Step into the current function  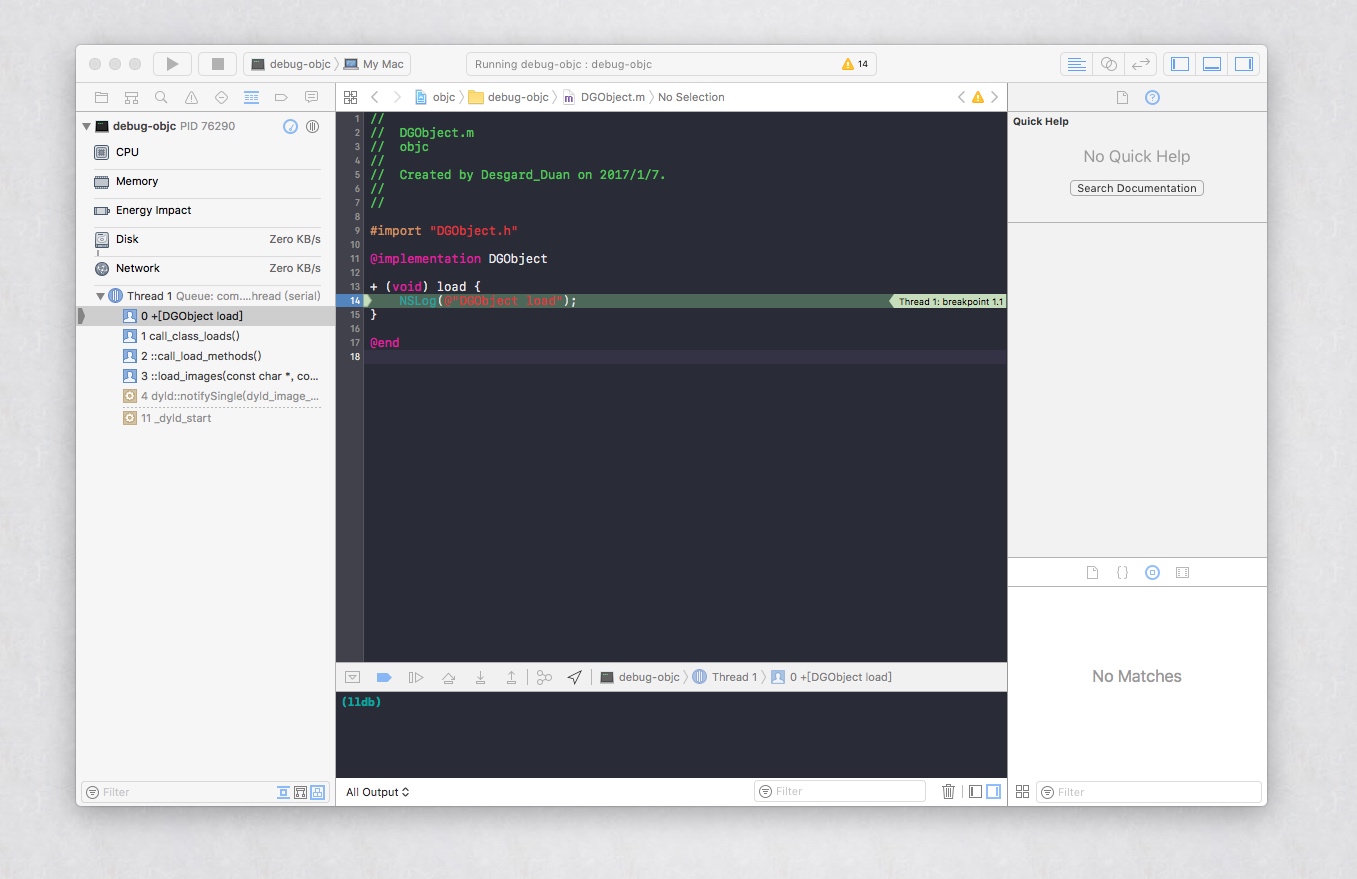480,677
